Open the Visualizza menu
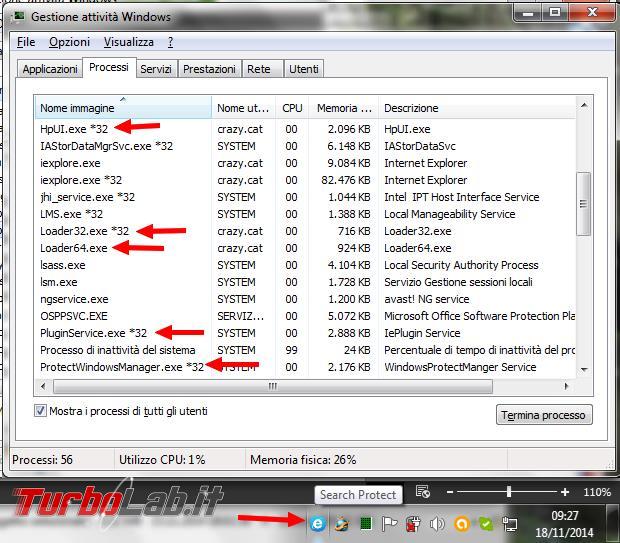620x543 pixels. (129, 42)
